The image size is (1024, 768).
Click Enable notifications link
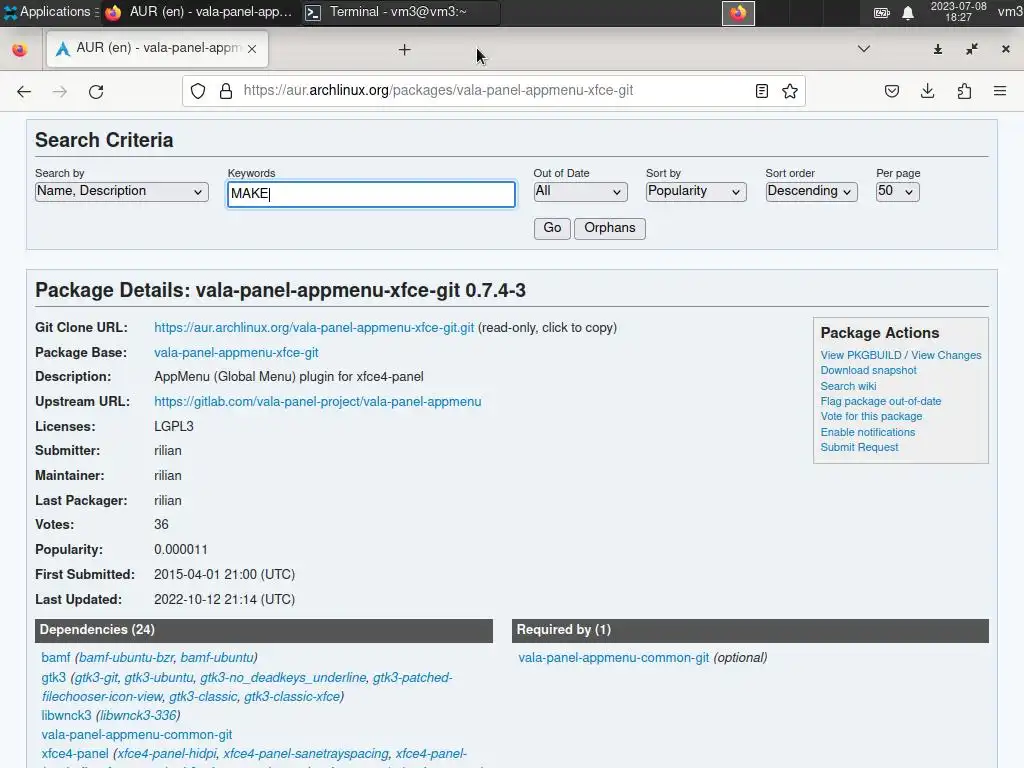pyautogui.click(x=868, y=432)
